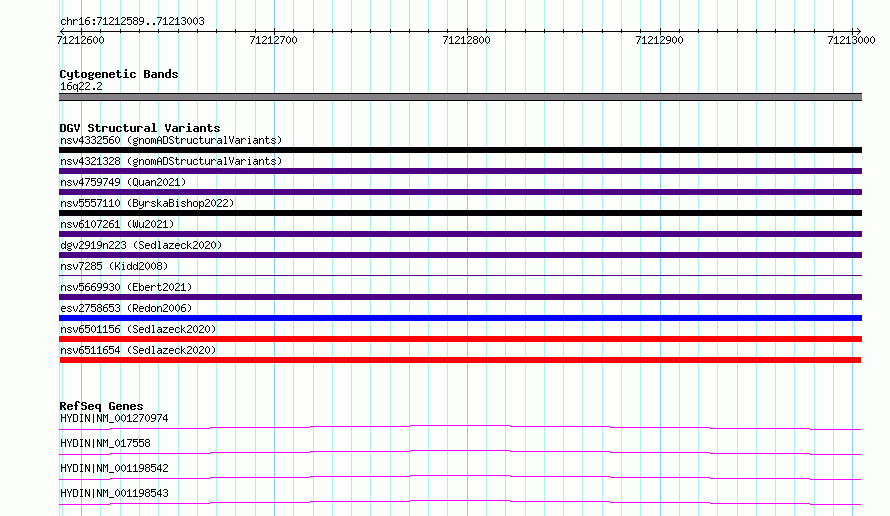The height and width of the screenshot is (516, 890).
Task: Click the magenta line under HYDIN|NM_001270974
Action: 460,427
